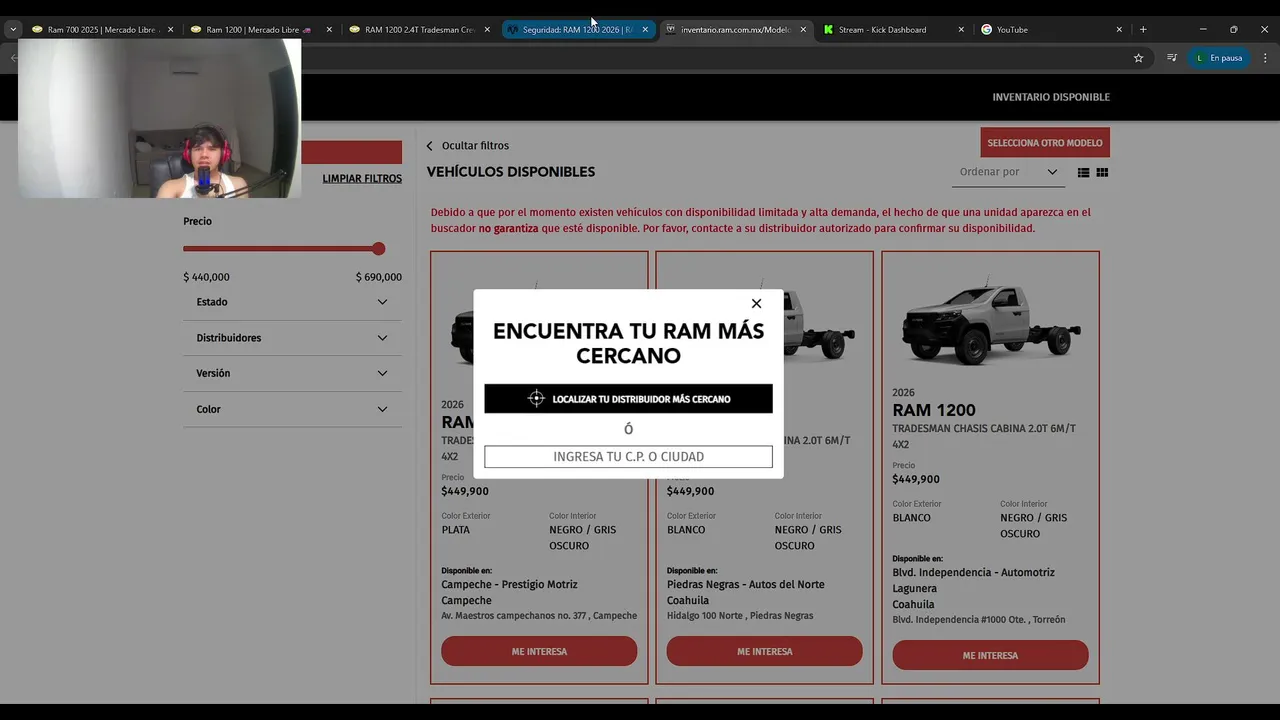Open the tab search dropdown arrow

pos(13,30)
